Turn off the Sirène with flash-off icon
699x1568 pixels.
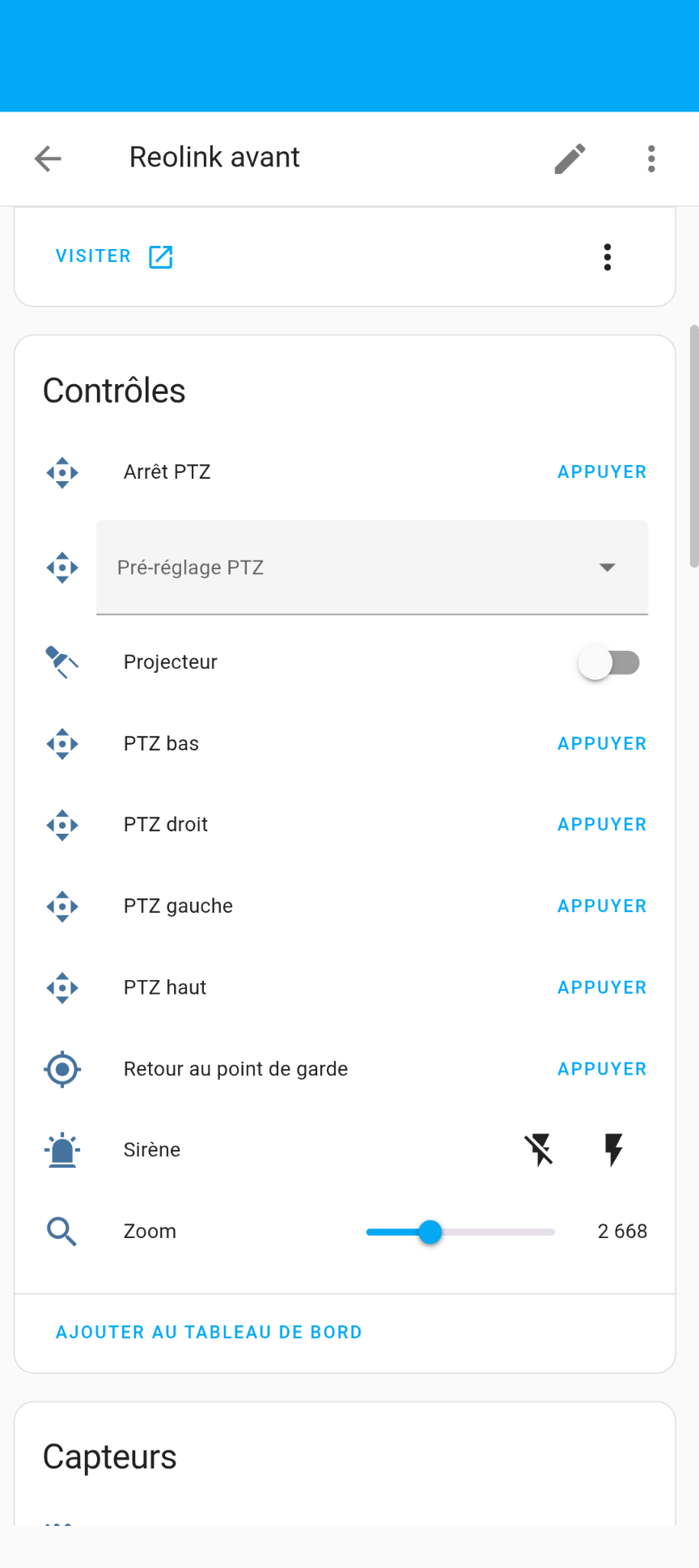539,1150
